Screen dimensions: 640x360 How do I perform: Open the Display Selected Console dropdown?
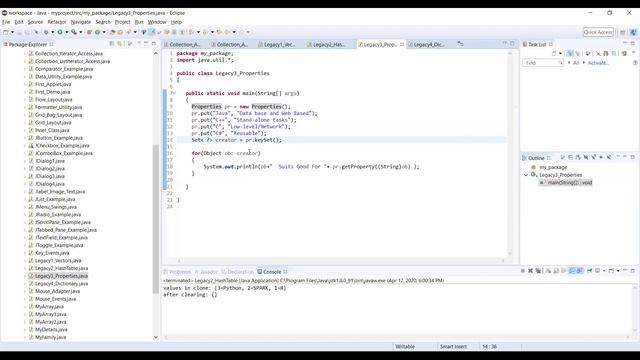coord(604,271)
